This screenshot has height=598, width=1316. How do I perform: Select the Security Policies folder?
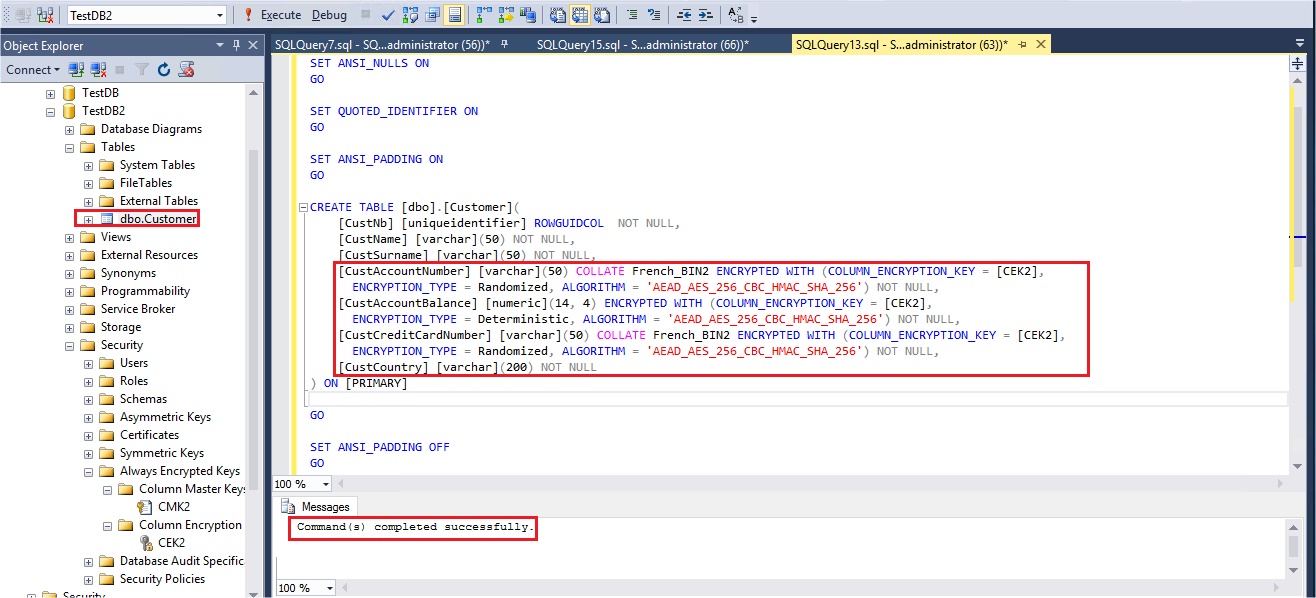162,579
